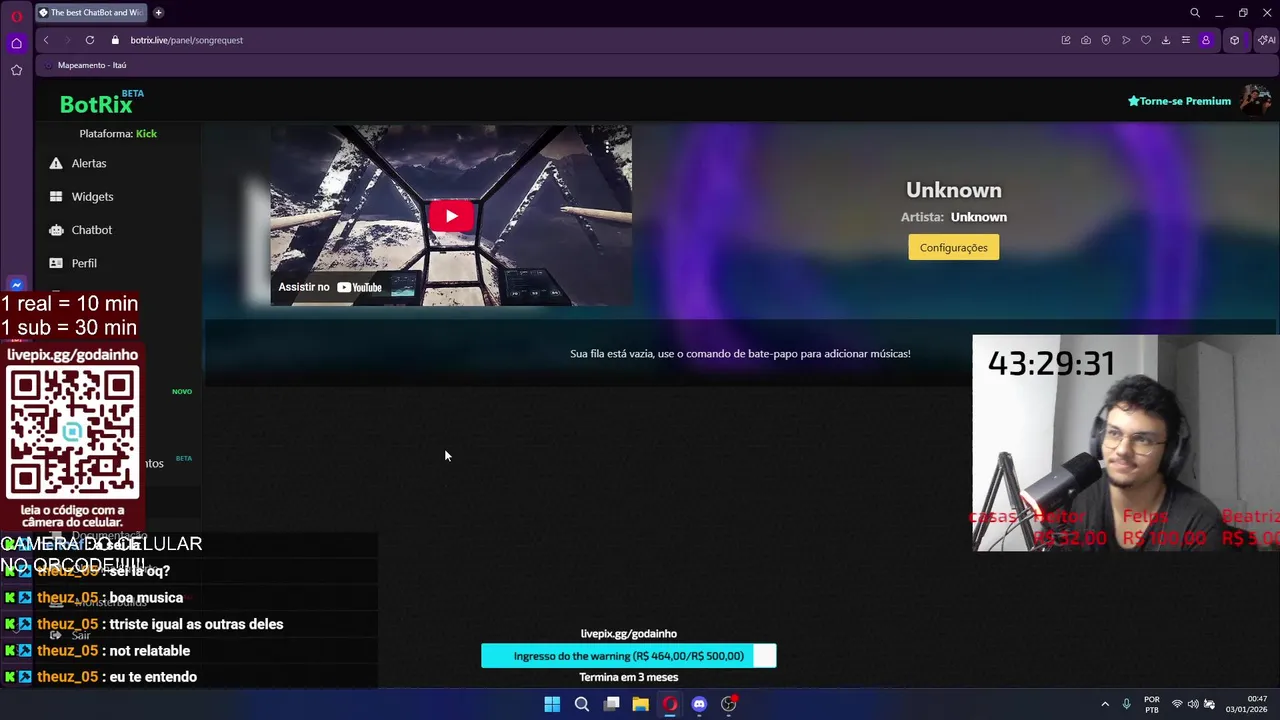Screen dimensions: 1280x720
Task: Open the Alertas menu item
Action: click(89, 163)
